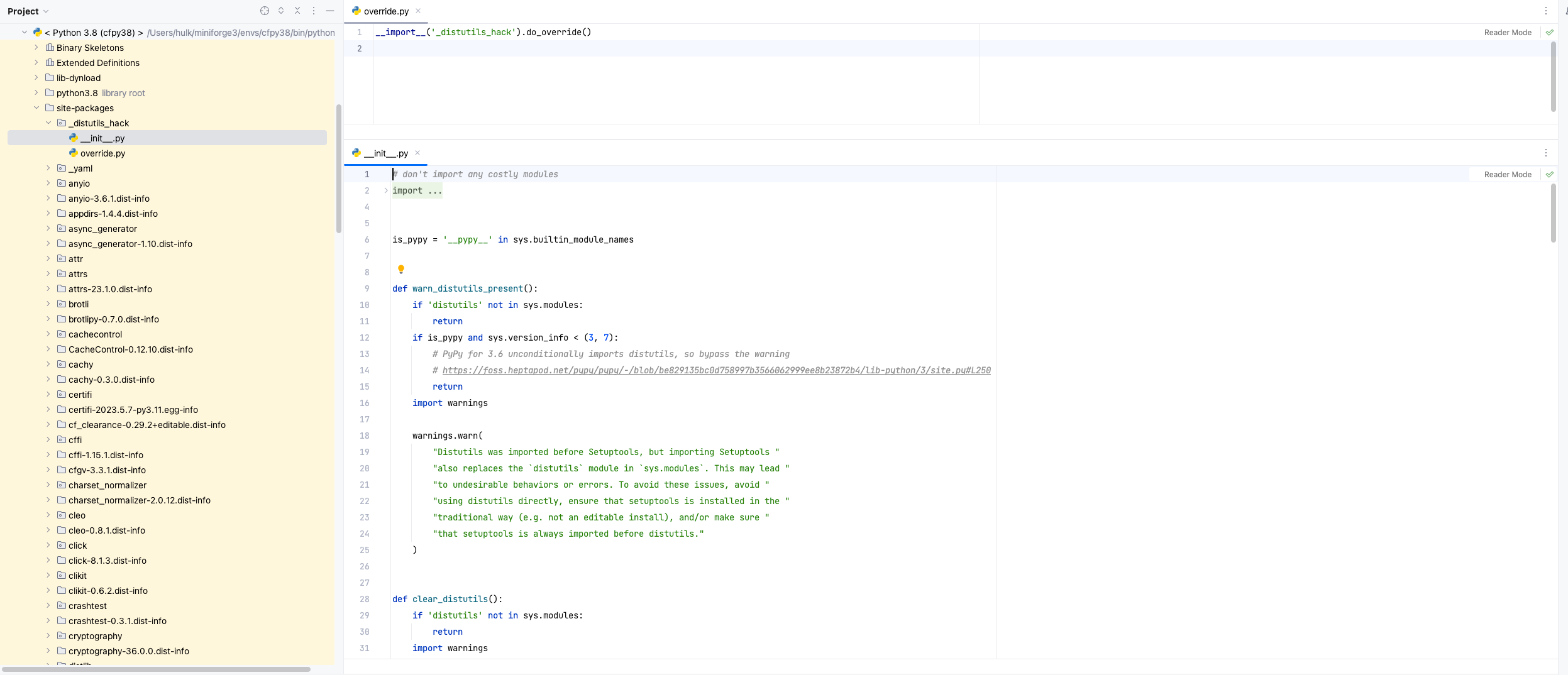This screenshot has width=1568, height=675.
Task: Click the horizontal scrollbar below the Project tree
Action: (157, 669)
